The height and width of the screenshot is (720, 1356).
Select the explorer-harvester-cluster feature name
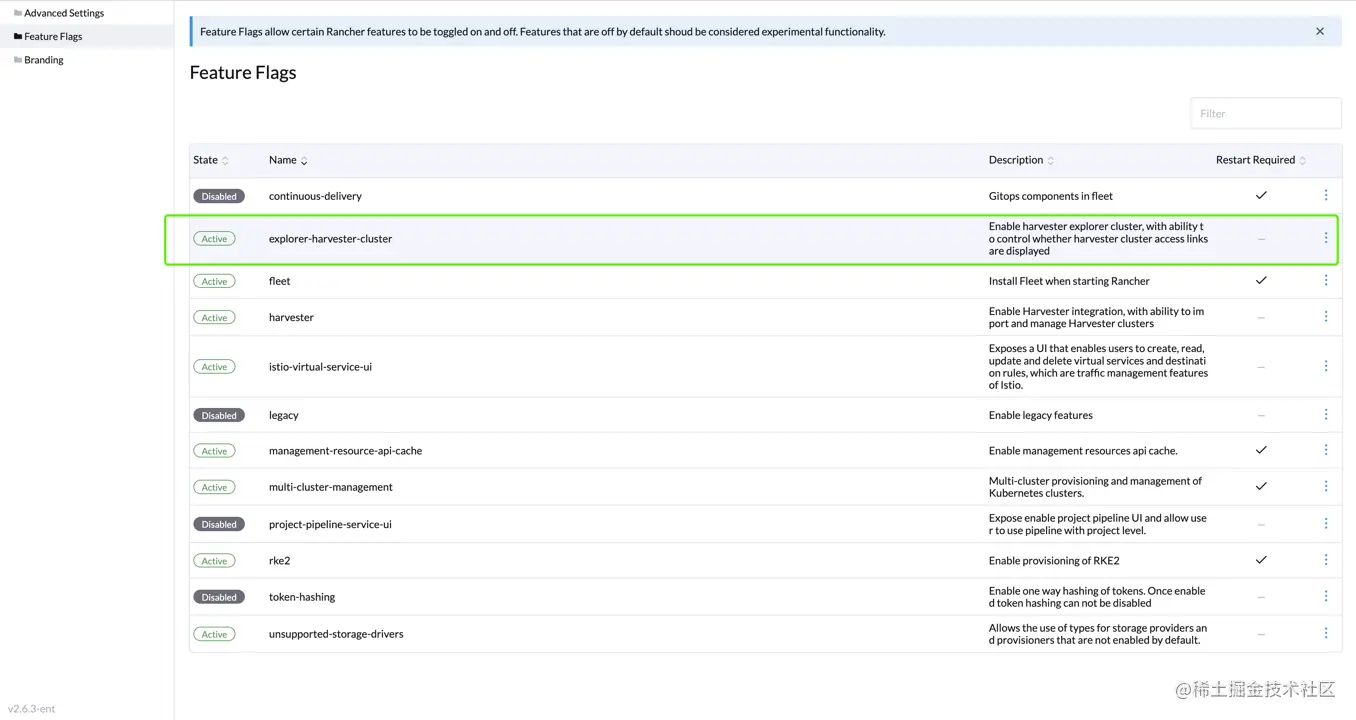[x=330, y=239]
